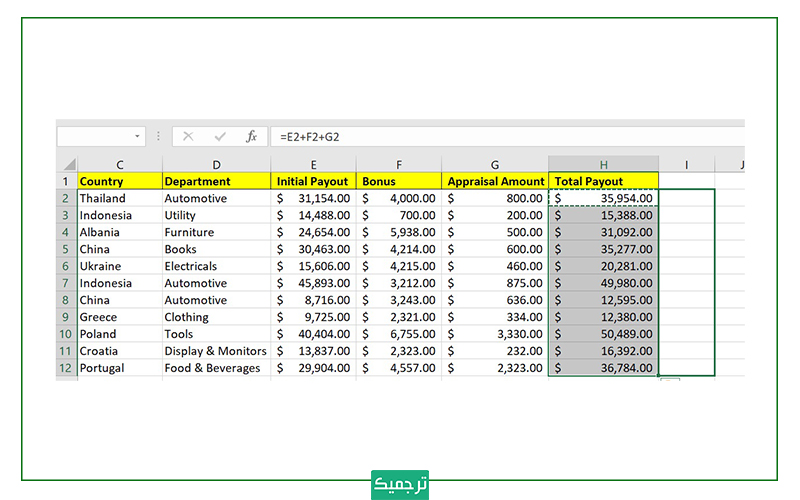
Task: Select column E header
Action: click(313, 164)
